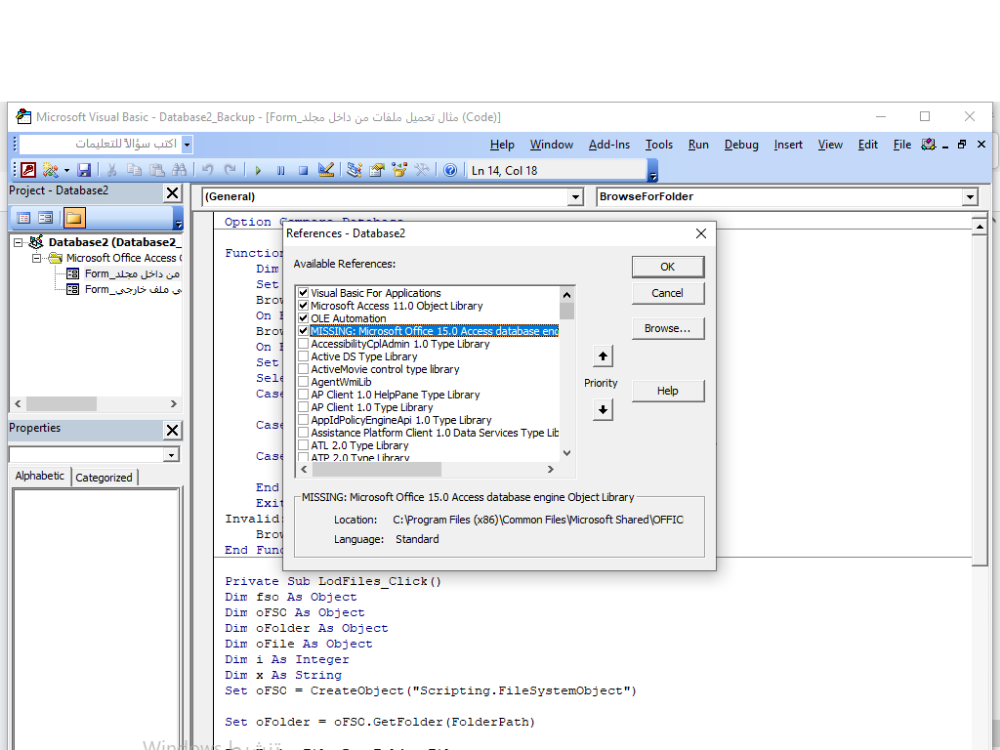Open the BrowseForFolder procedure dropdown

[x=970, y=197]
